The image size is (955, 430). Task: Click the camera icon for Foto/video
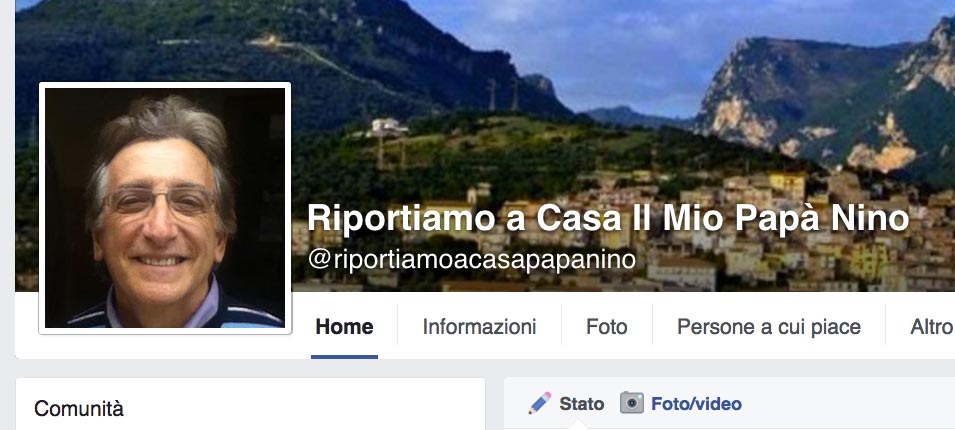tap(632, 403)
